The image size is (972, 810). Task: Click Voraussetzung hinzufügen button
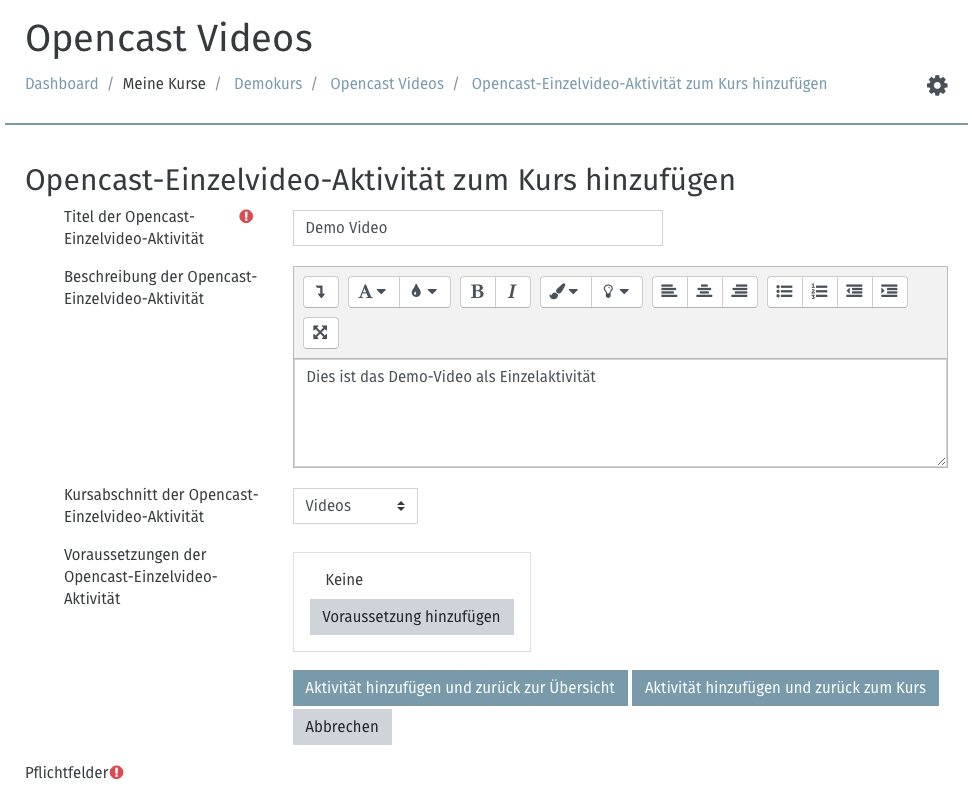412,617
